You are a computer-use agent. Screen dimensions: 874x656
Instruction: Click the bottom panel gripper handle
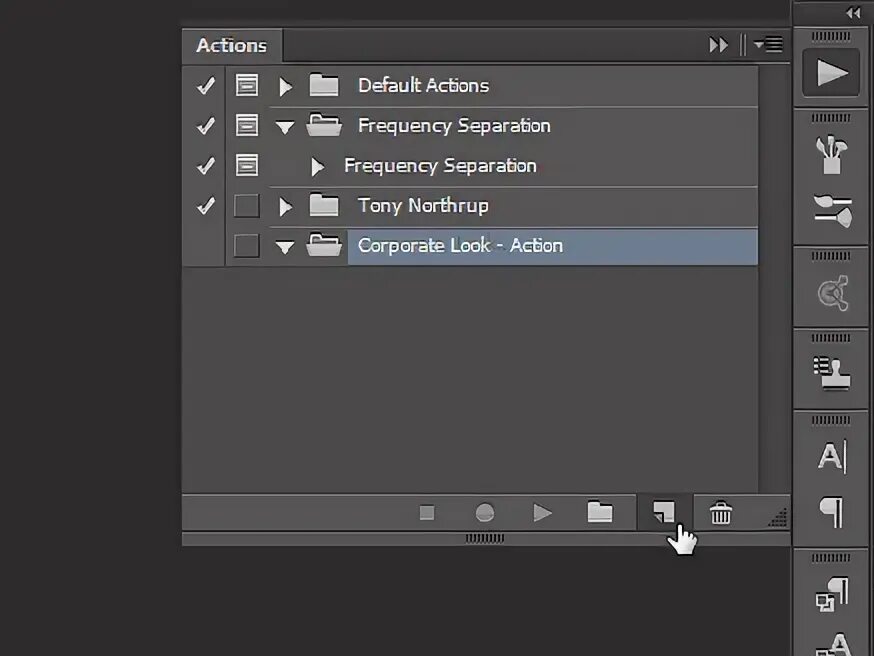pos(484,538)
